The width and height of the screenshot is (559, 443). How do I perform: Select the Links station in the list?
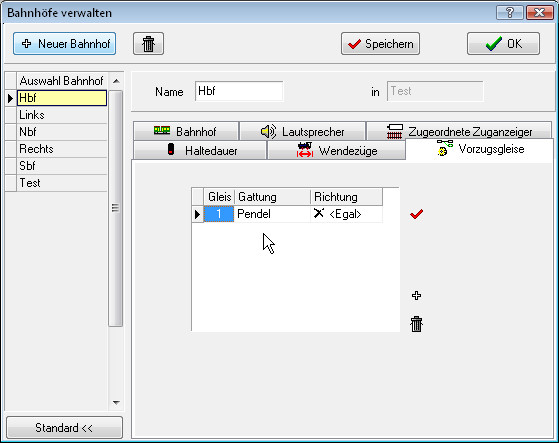pos(62,115)
